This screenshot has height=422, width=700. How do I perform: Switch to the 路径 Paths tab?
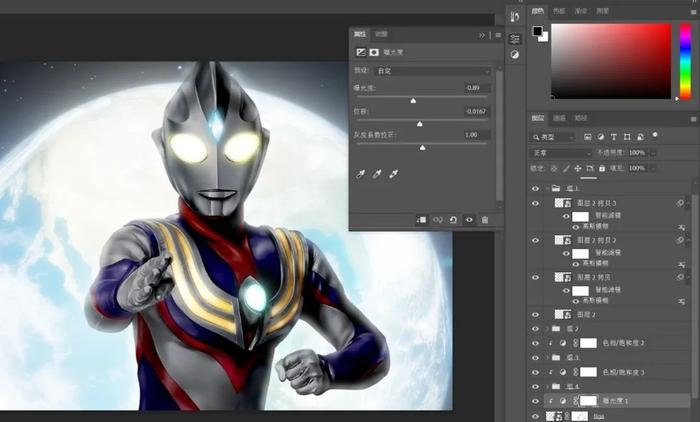click(x=581, y=118)
